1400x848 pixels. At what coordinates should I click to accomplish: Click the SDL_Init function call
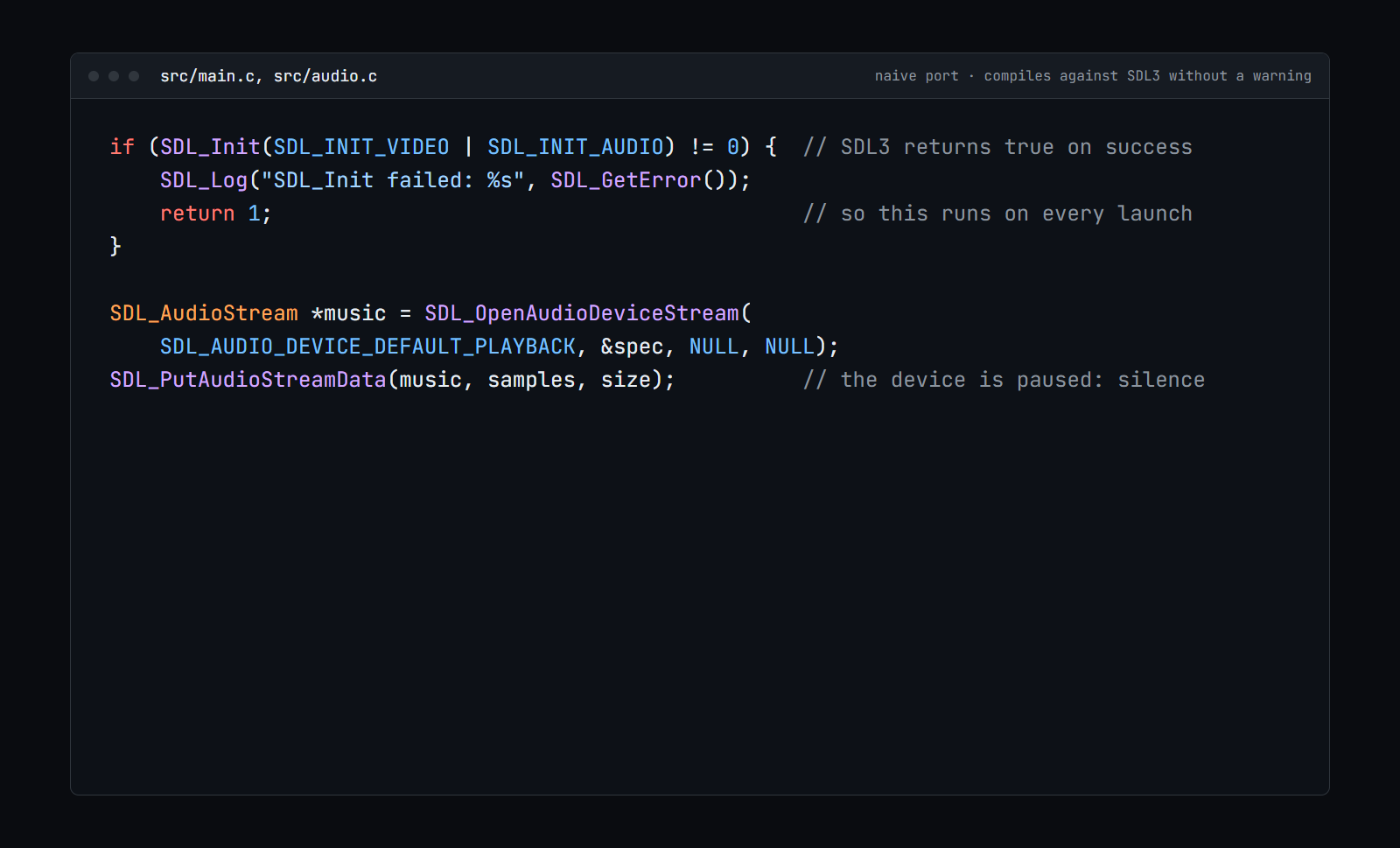(210, 146)
